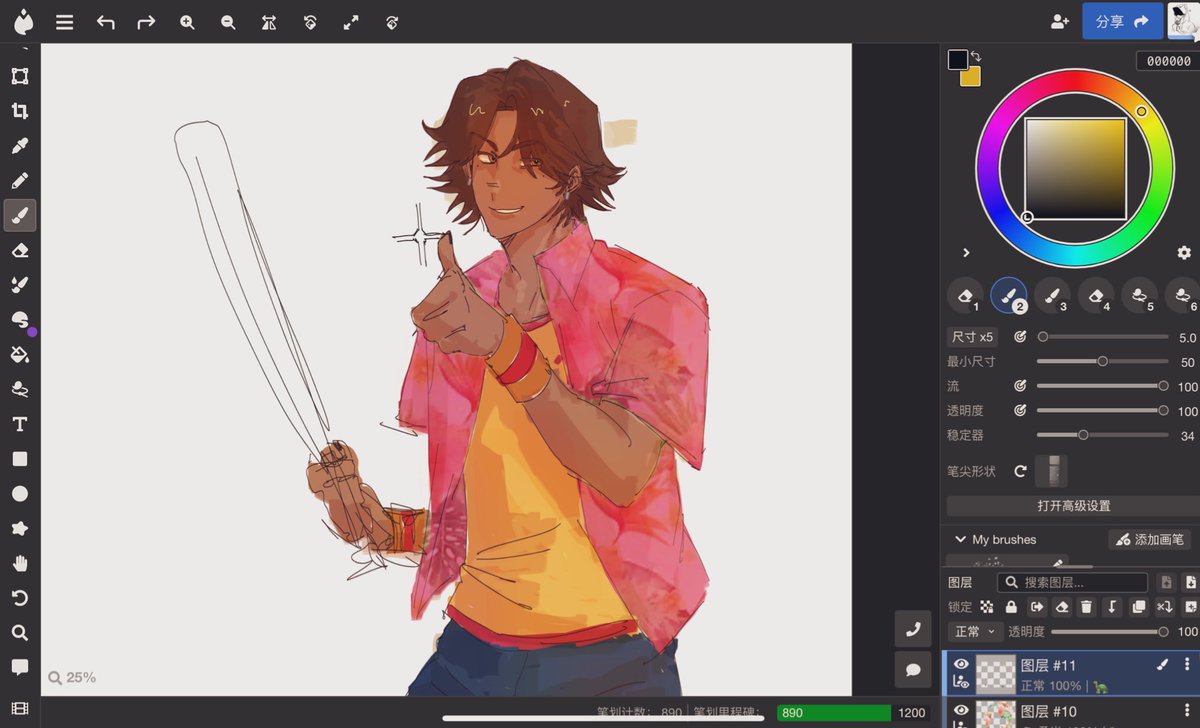Click the redo arrow
1200x728 pixels.
(x=146, y=22)
